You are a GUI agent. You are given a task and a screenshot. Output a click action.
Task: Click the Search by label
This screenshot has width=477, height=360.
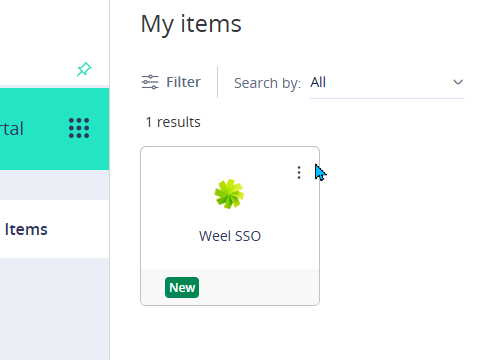[267, 83]
